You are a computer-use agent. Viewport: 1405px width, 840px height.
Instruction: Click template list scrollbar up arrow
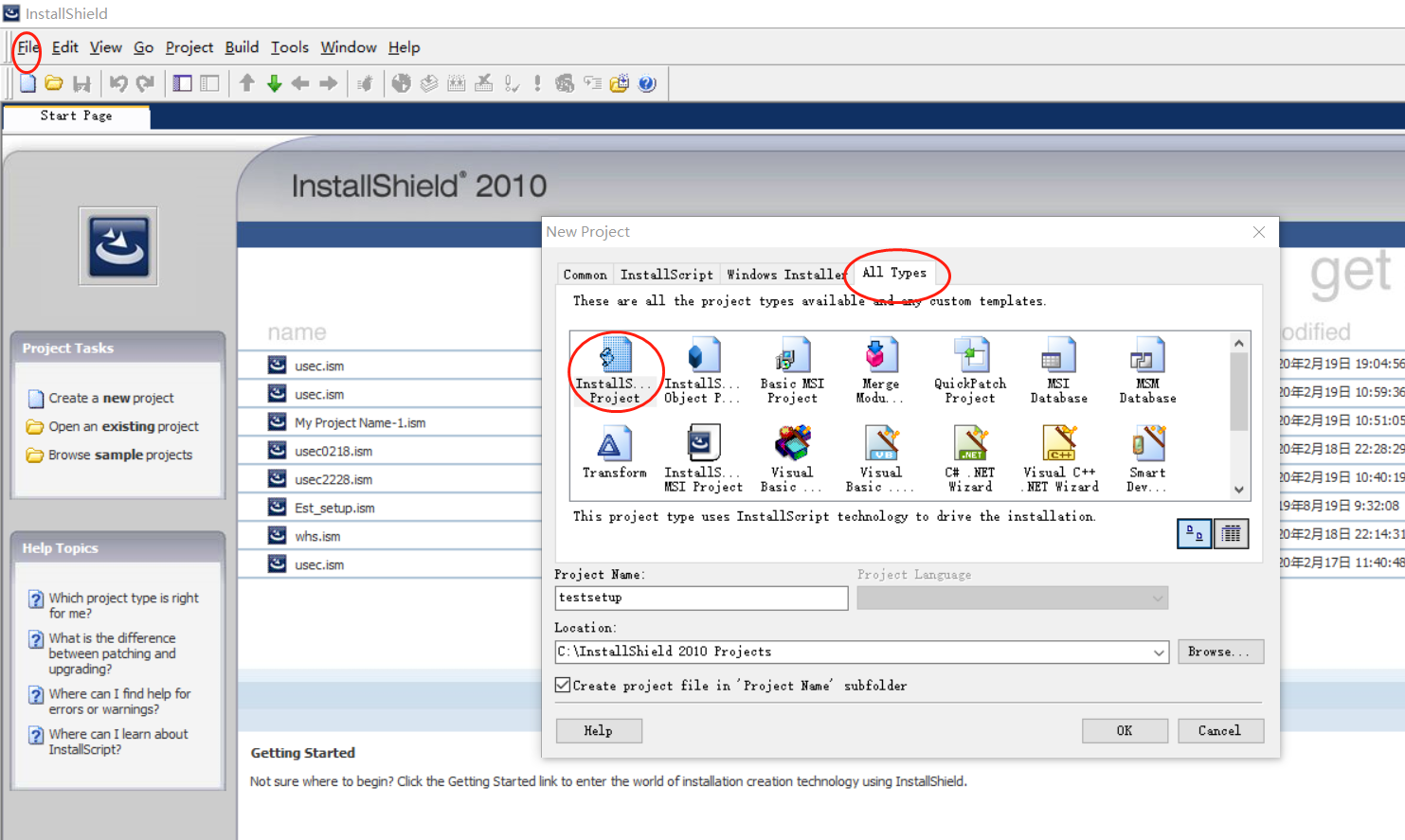point(1239,342)
